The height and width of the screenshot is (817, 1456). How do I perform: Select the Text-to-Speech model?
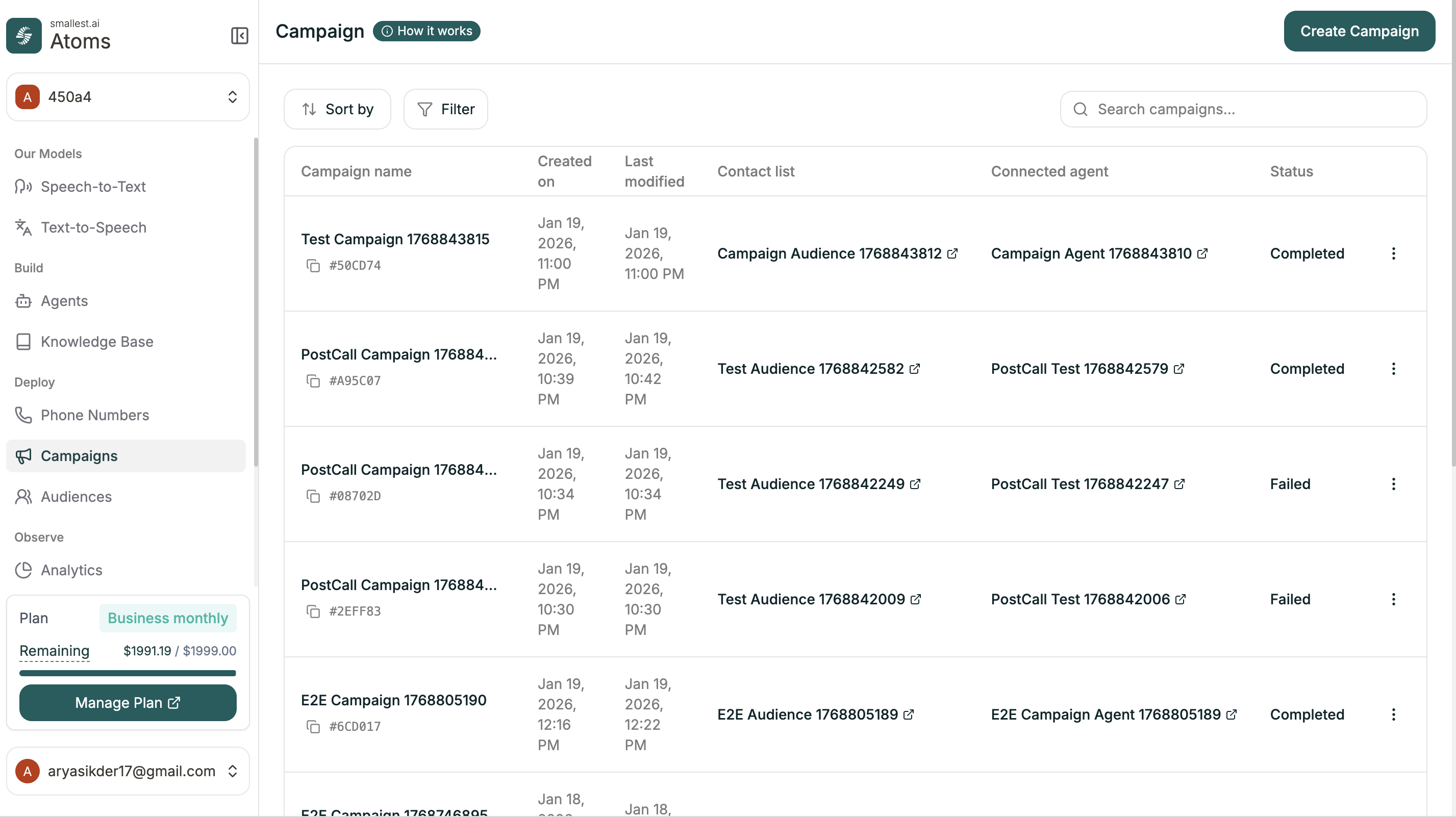coord(94,227)
